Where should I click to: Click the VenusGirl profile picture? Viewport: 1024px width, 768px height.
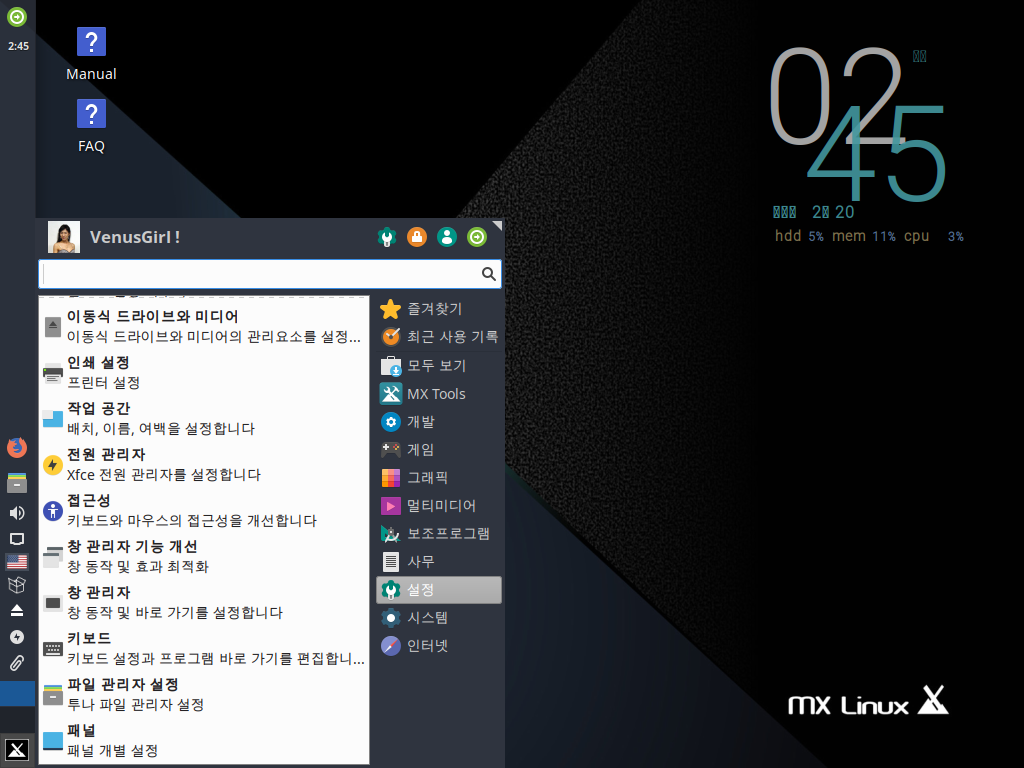click(x=64, y=236)
